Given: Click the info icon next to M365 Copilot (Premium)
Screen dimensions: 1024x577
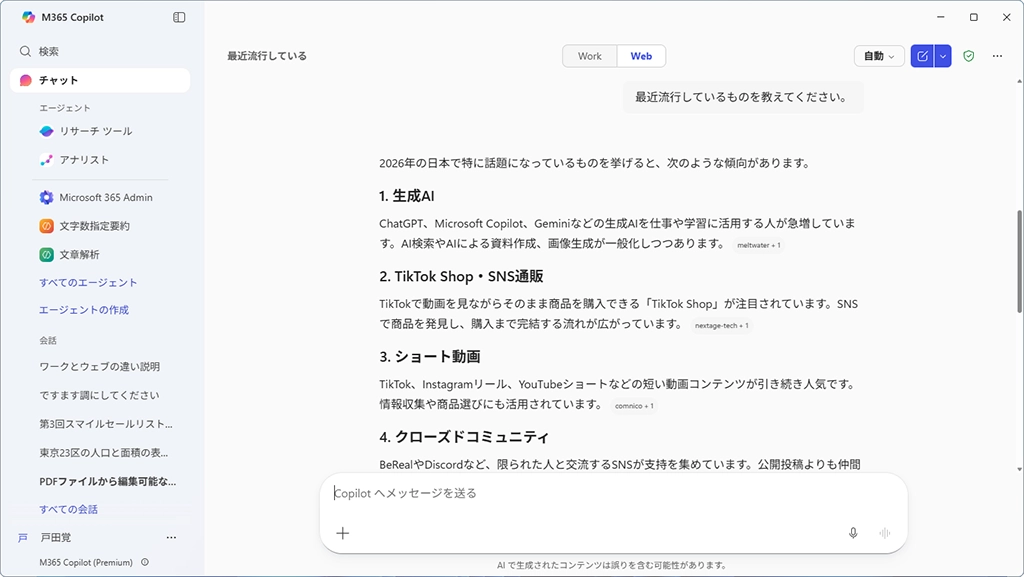Looking at the screenshot, I should coord(145,562).
